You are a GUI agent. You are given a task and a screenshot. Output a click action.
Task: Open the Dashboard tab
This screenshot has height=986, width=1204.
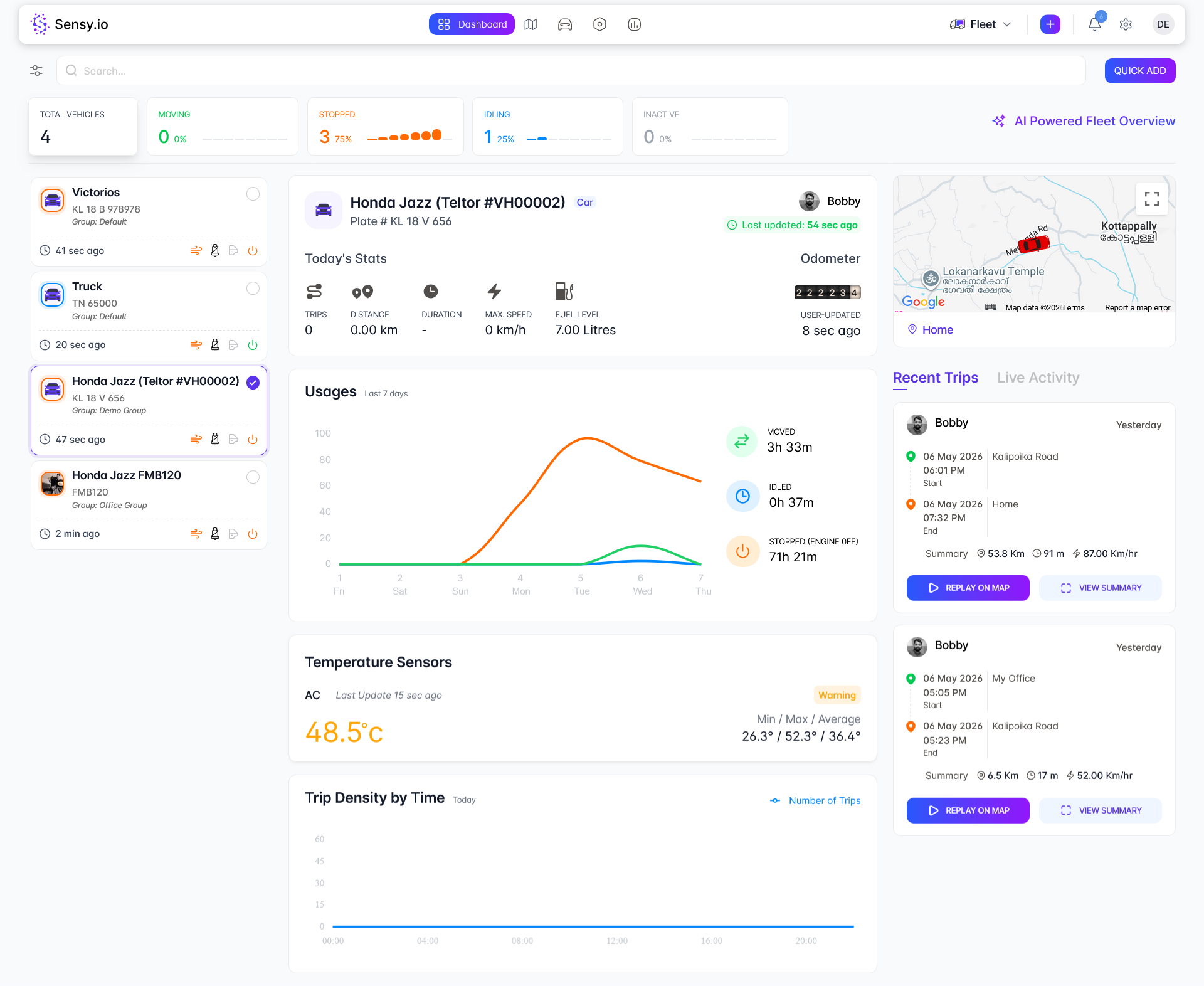coord(472,24)
